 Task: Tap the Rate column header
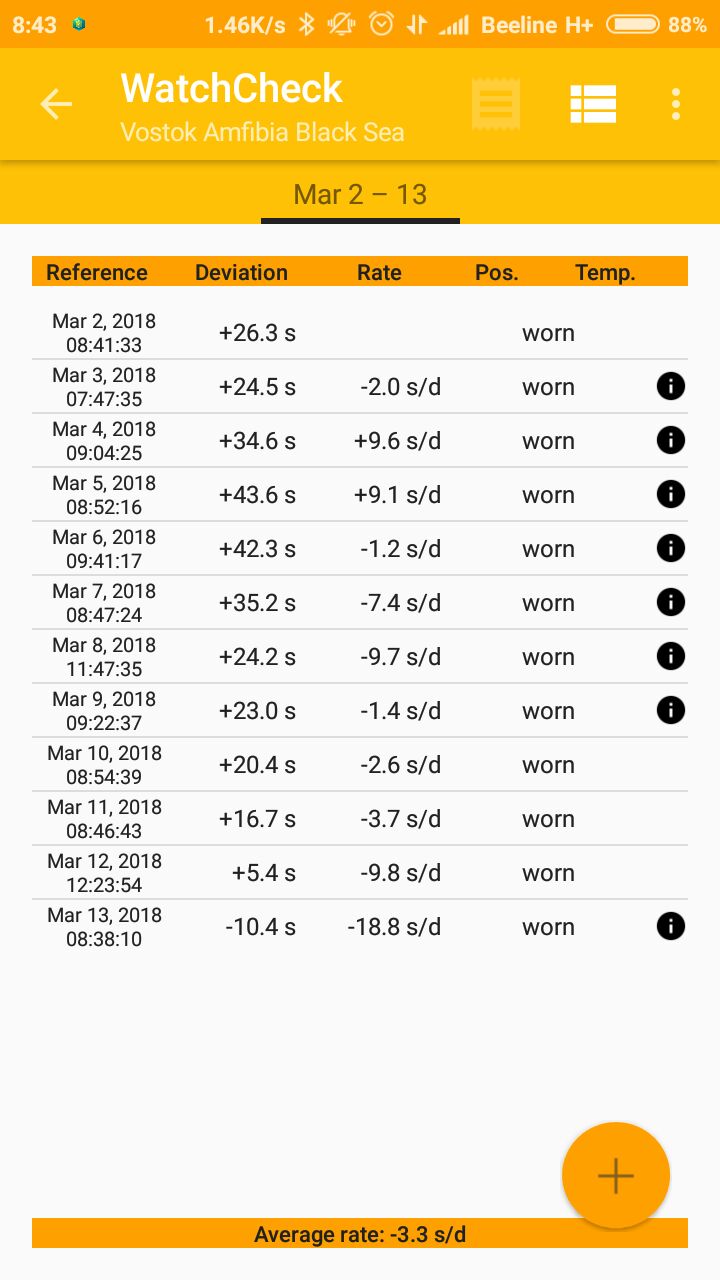coord(379,272)
